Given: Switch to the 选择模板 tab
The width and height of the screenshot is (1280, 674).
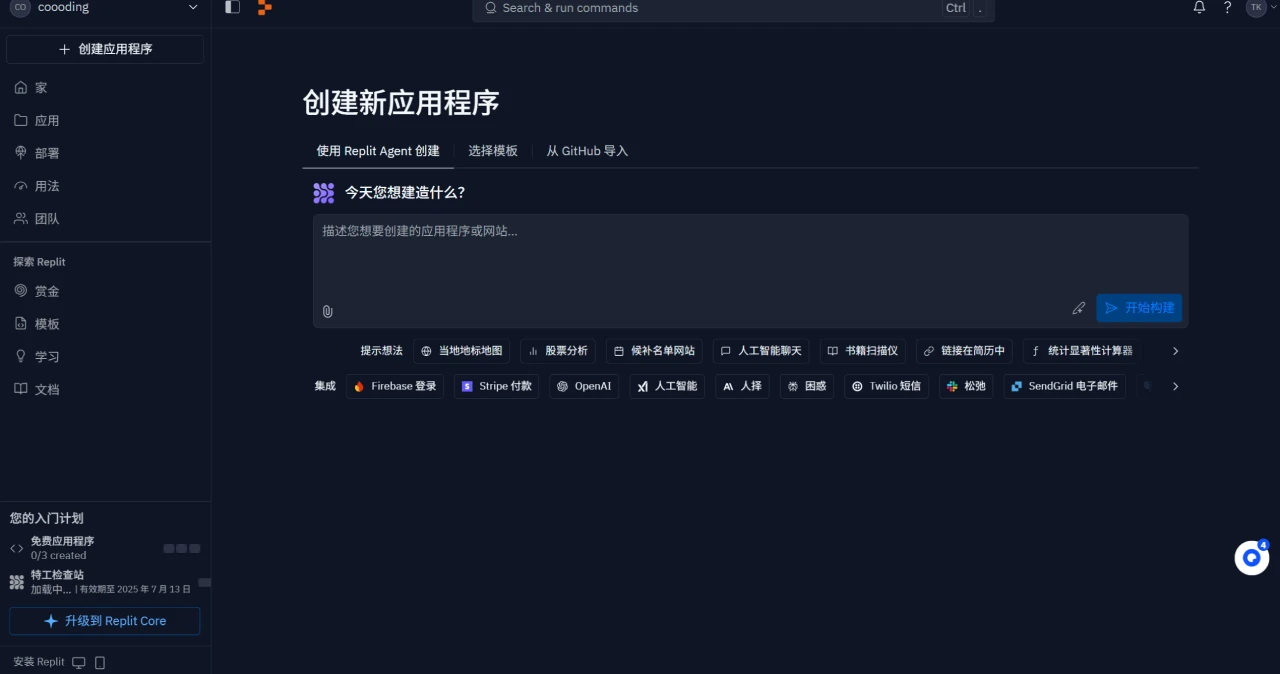Looking at the screenshot, I should 493,151.
